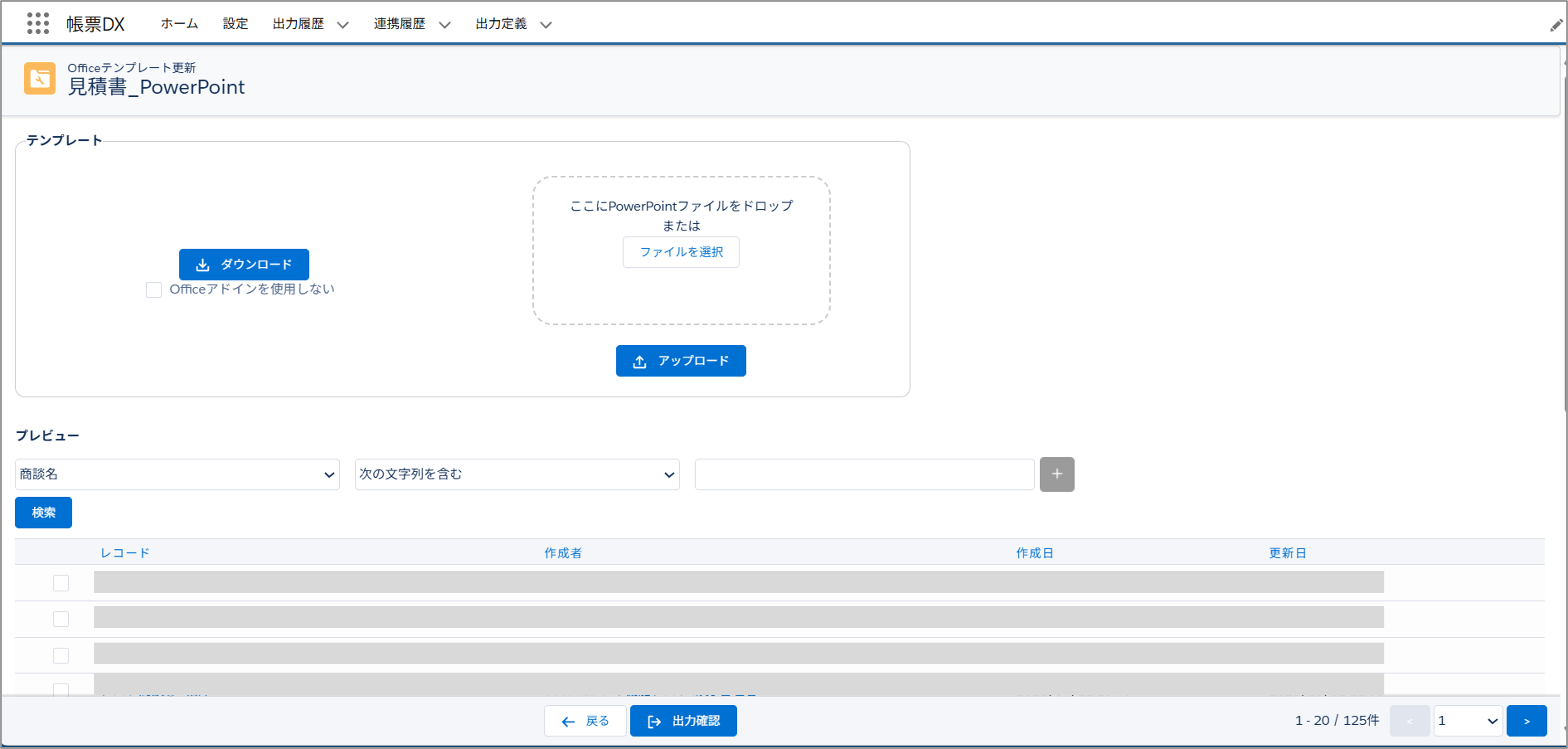
Task: Click the orange Office template page icon
Action: (40, 78)
